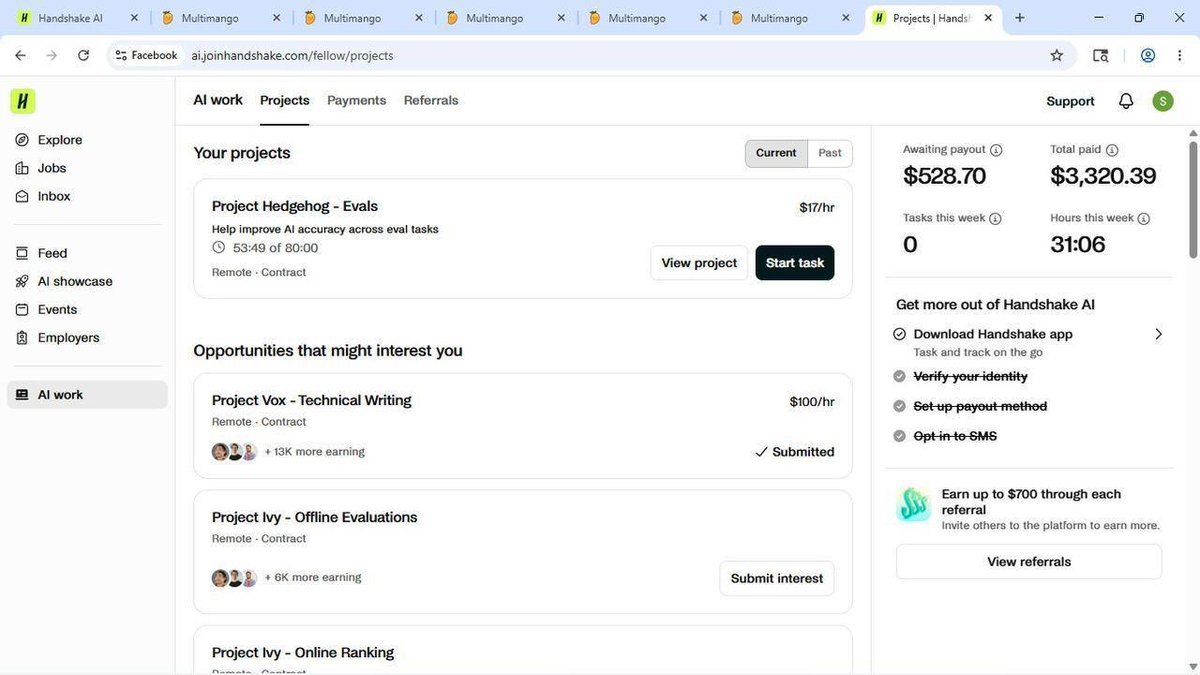
Task: Click the page vertical scrollbar
Action: coord(1192,200)
